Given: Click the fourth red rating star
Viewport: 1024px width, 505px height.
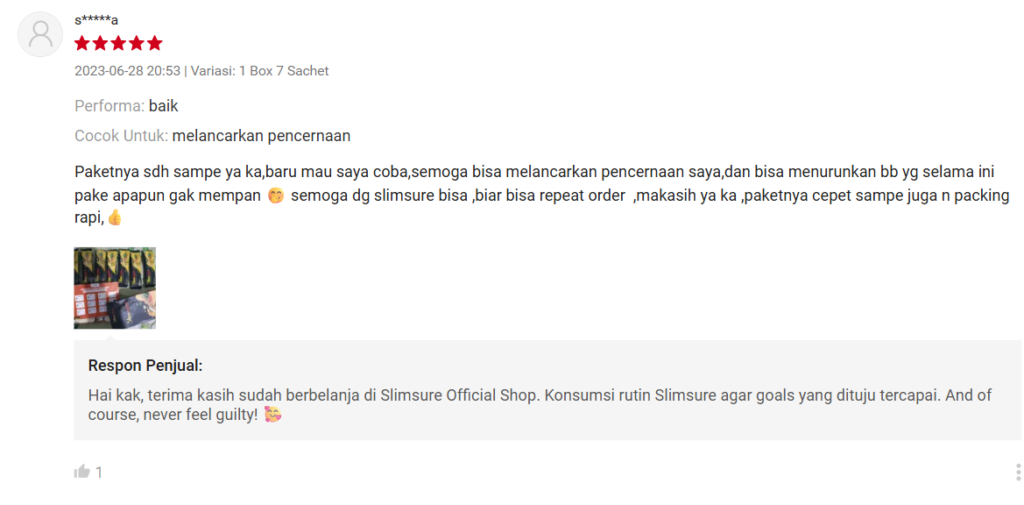Looking at the screenshot, I should tap(136, 44).
